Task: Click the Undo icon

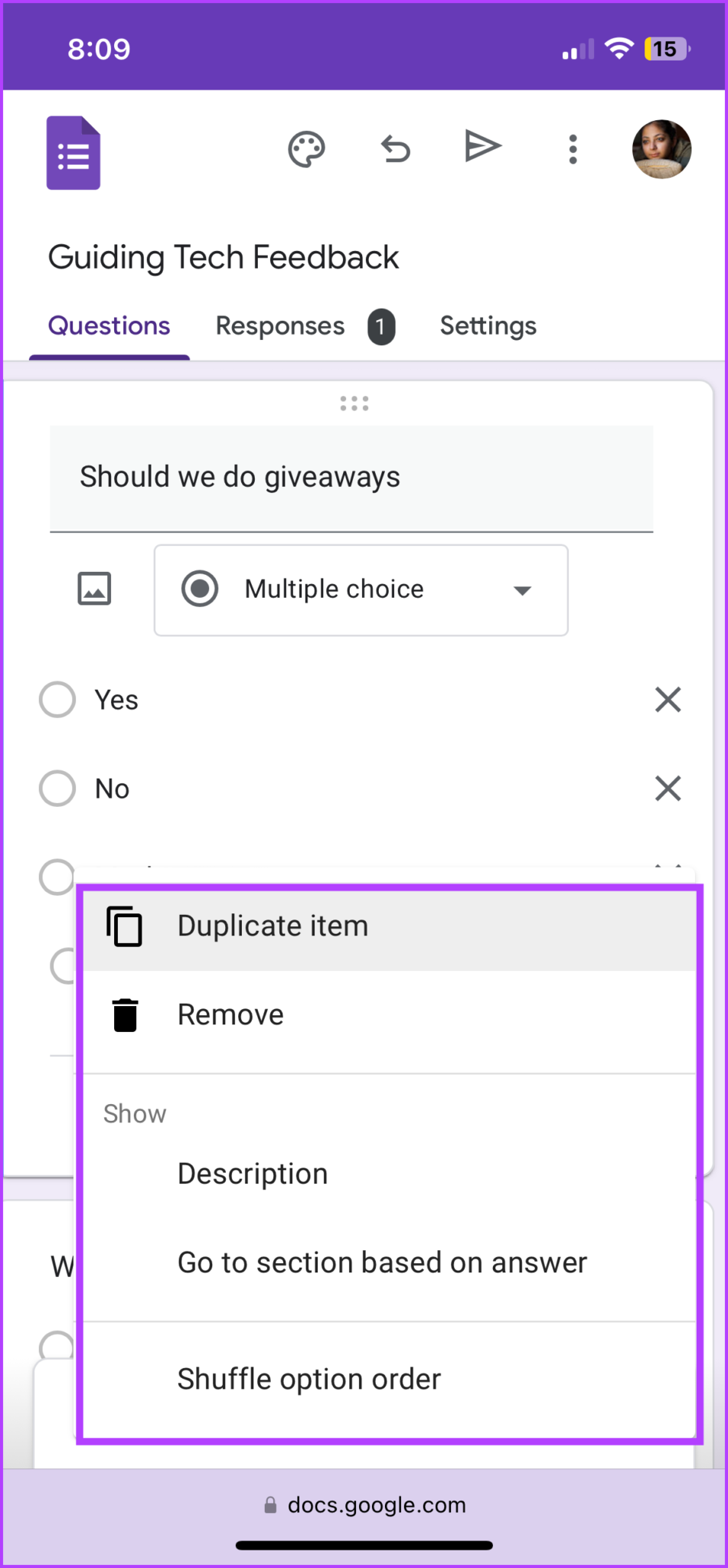Action: [x=395, y=149]
